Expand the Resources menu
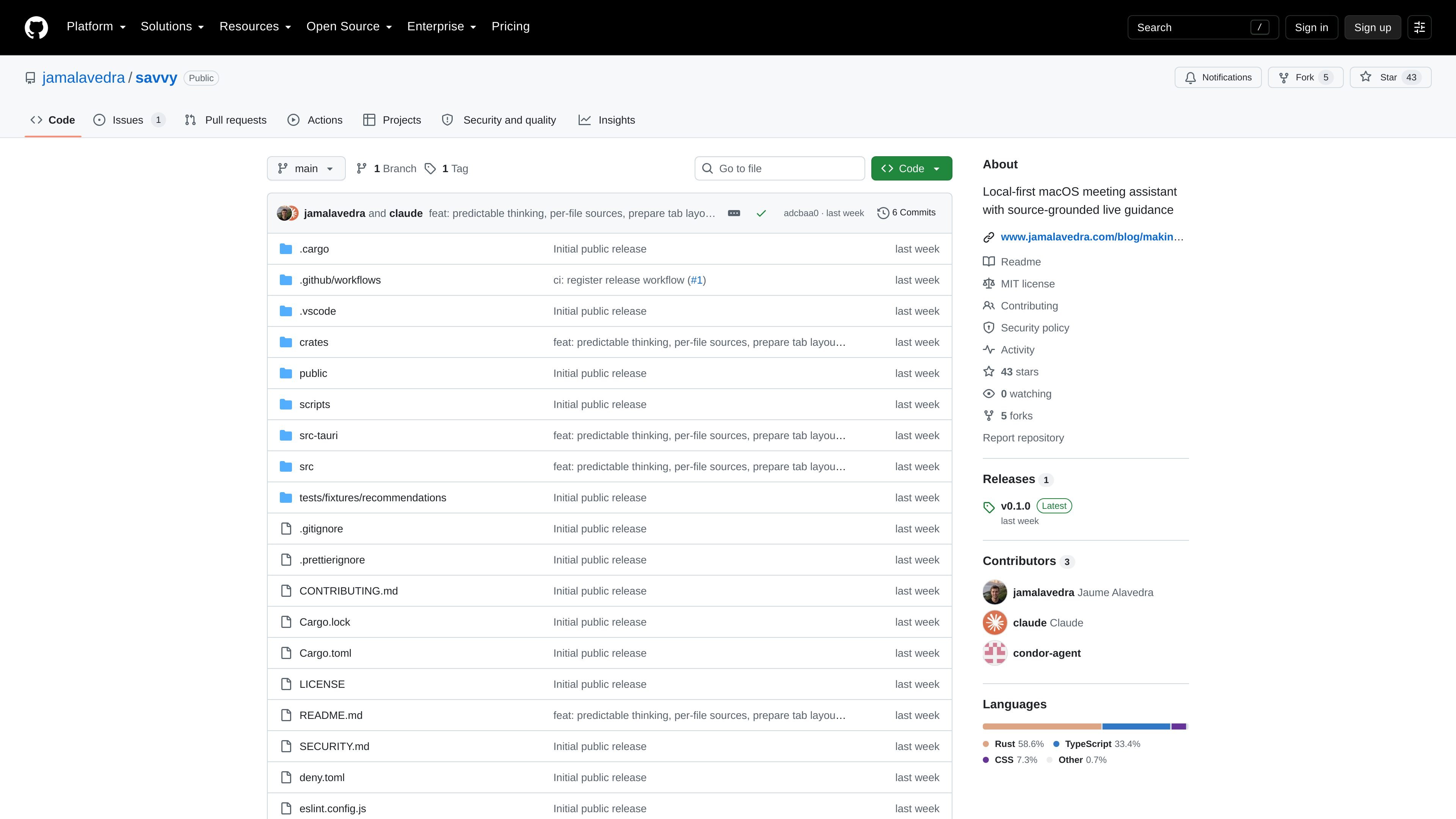Screen dimensions: 1456x819 (255, 27)
